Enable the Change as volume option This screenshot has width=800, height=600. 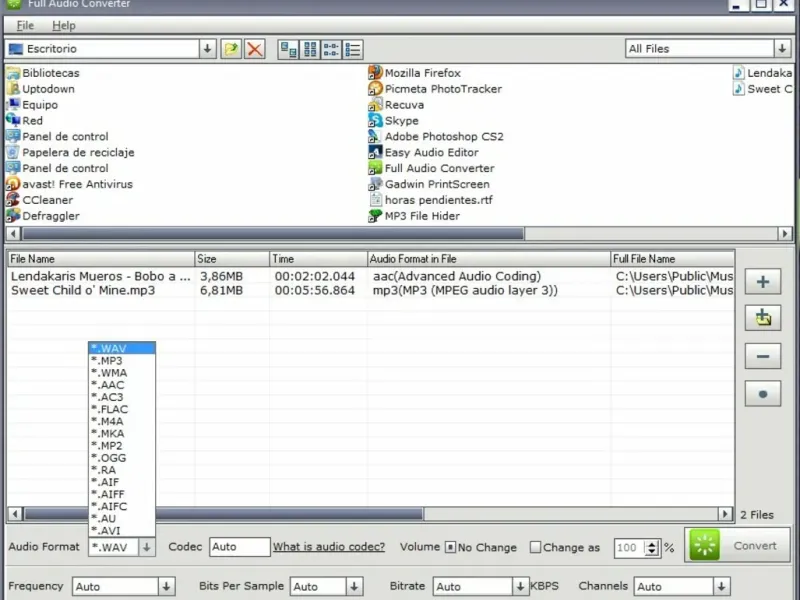(x=535, y=547)
